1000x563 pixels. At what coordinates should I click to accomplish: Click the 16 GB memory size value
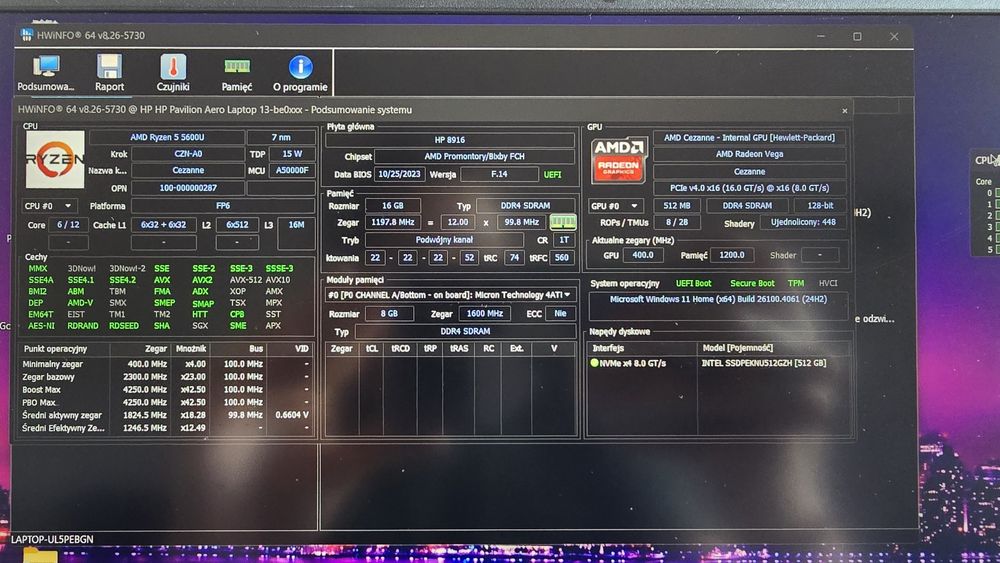tap(393, 205)
